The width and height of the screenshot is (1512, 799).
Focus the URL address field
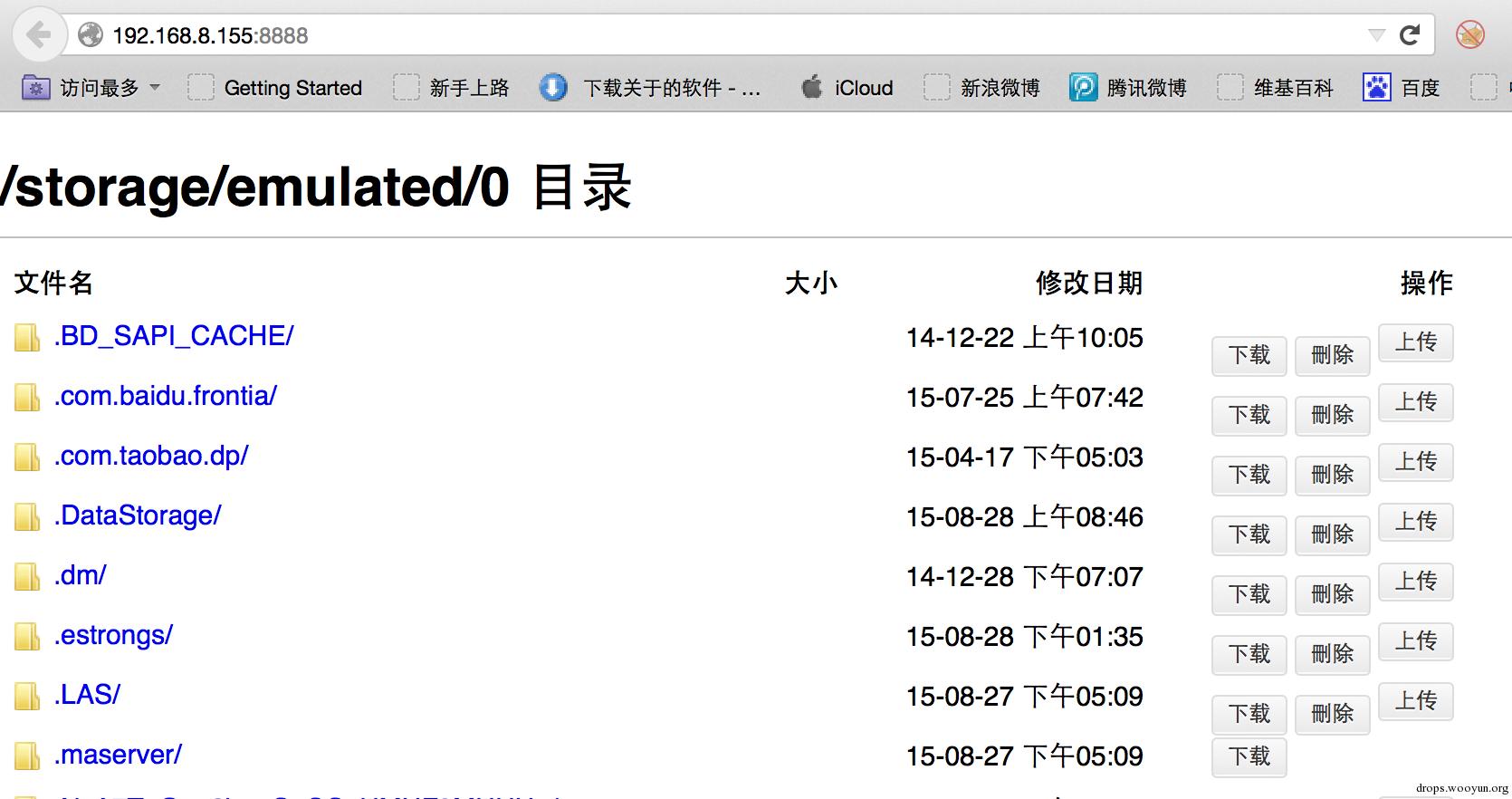coord(724,35)
